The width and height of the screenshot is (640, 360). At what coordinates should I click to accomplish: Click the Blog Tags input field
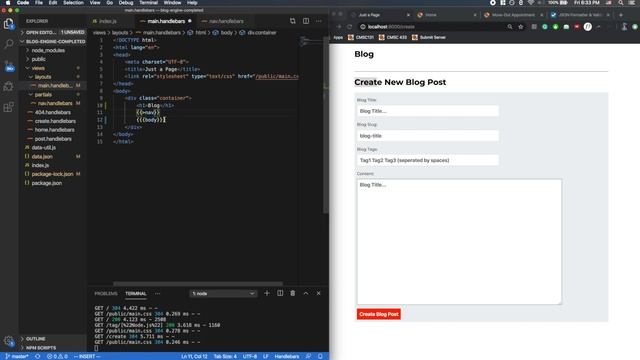coord(427,160)
